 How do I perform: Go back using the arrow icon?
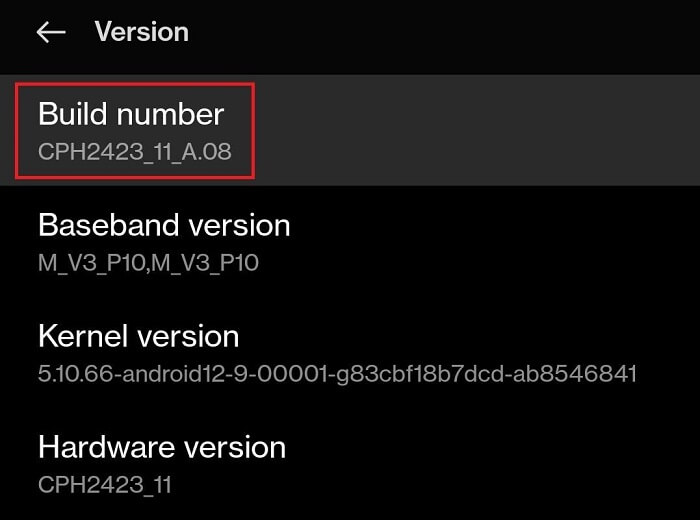51,33
